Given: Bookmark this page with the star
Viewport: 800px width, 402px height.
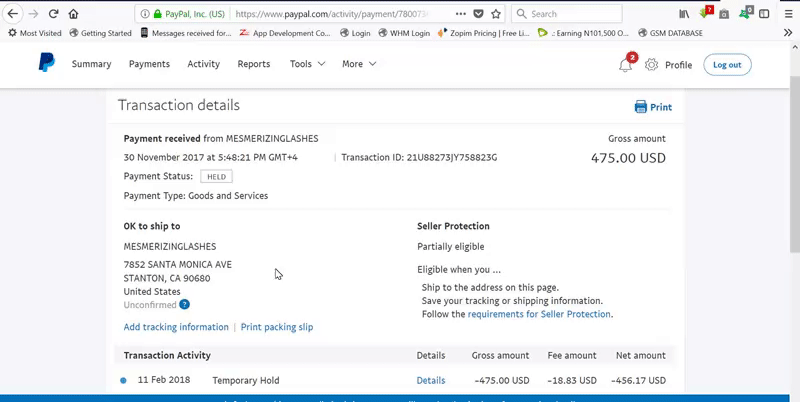Looking at the screenshot, I should (x=496, y=15).
